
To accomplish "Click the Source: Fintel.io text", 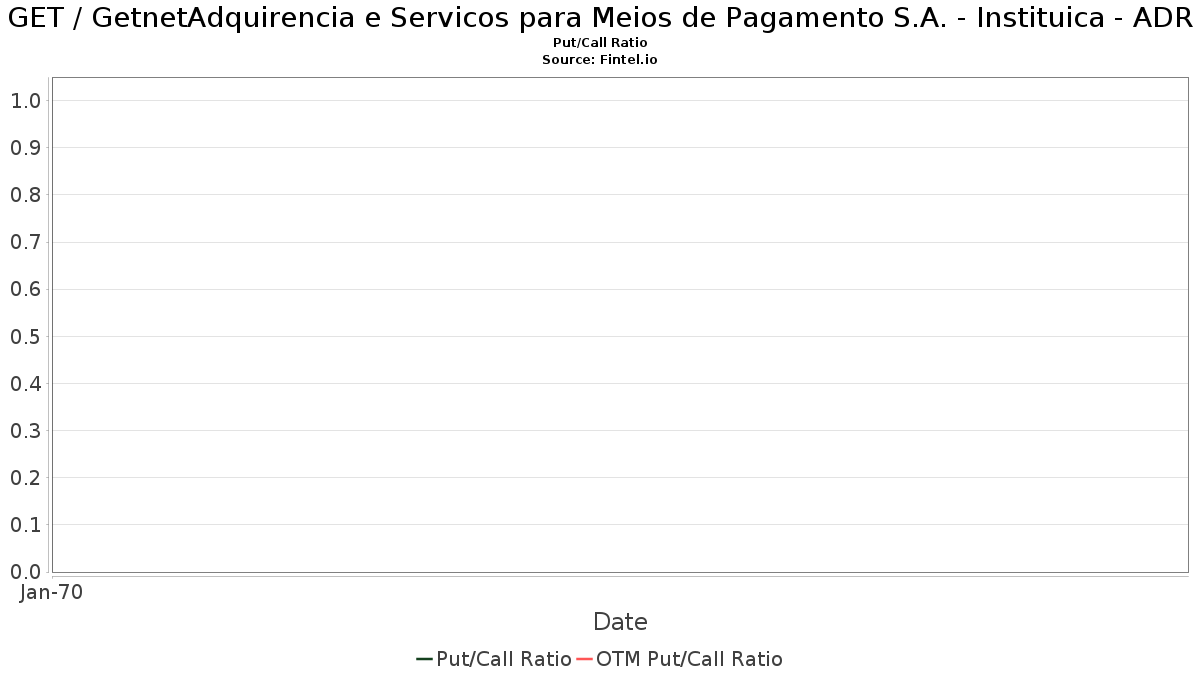I will 600,60.
